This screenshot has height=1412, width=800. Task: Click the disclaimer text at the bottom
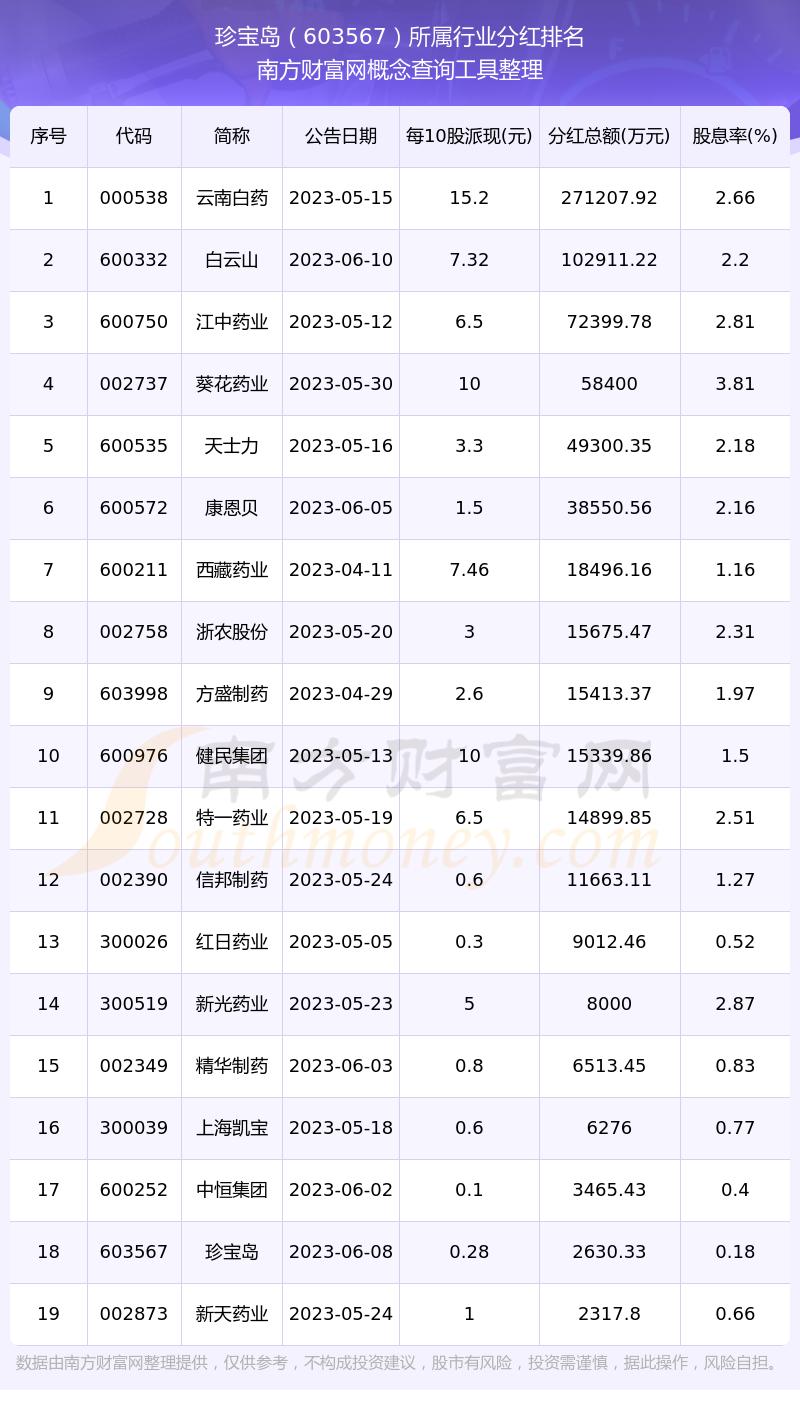399,1363
